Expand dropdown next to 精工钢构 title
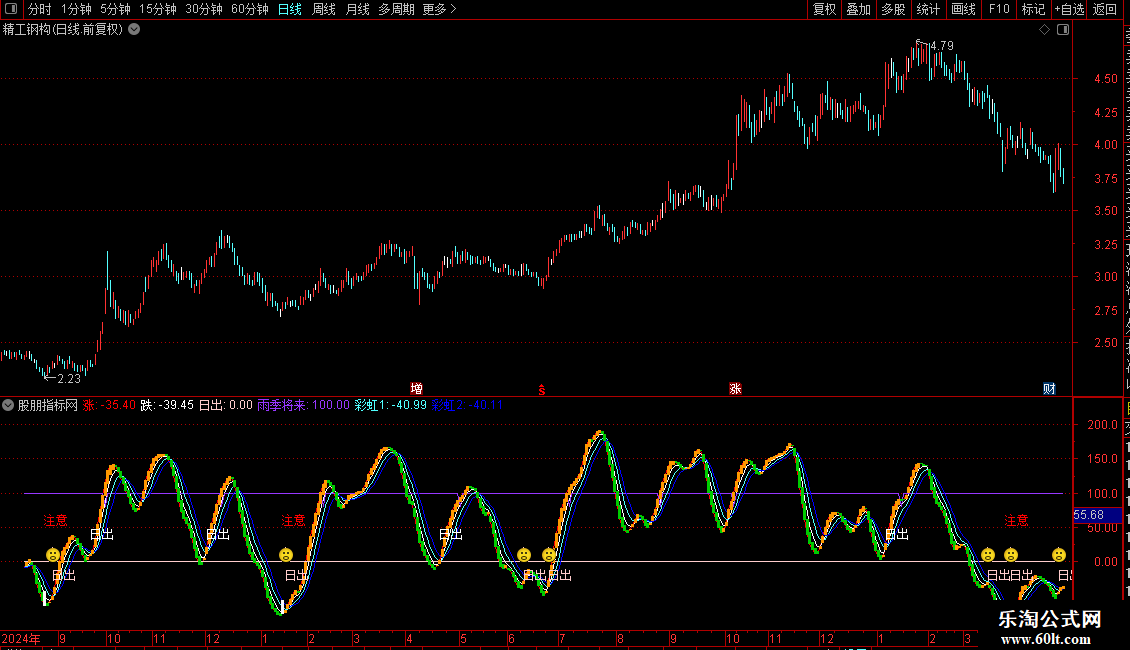 click(x=134, y=30)
